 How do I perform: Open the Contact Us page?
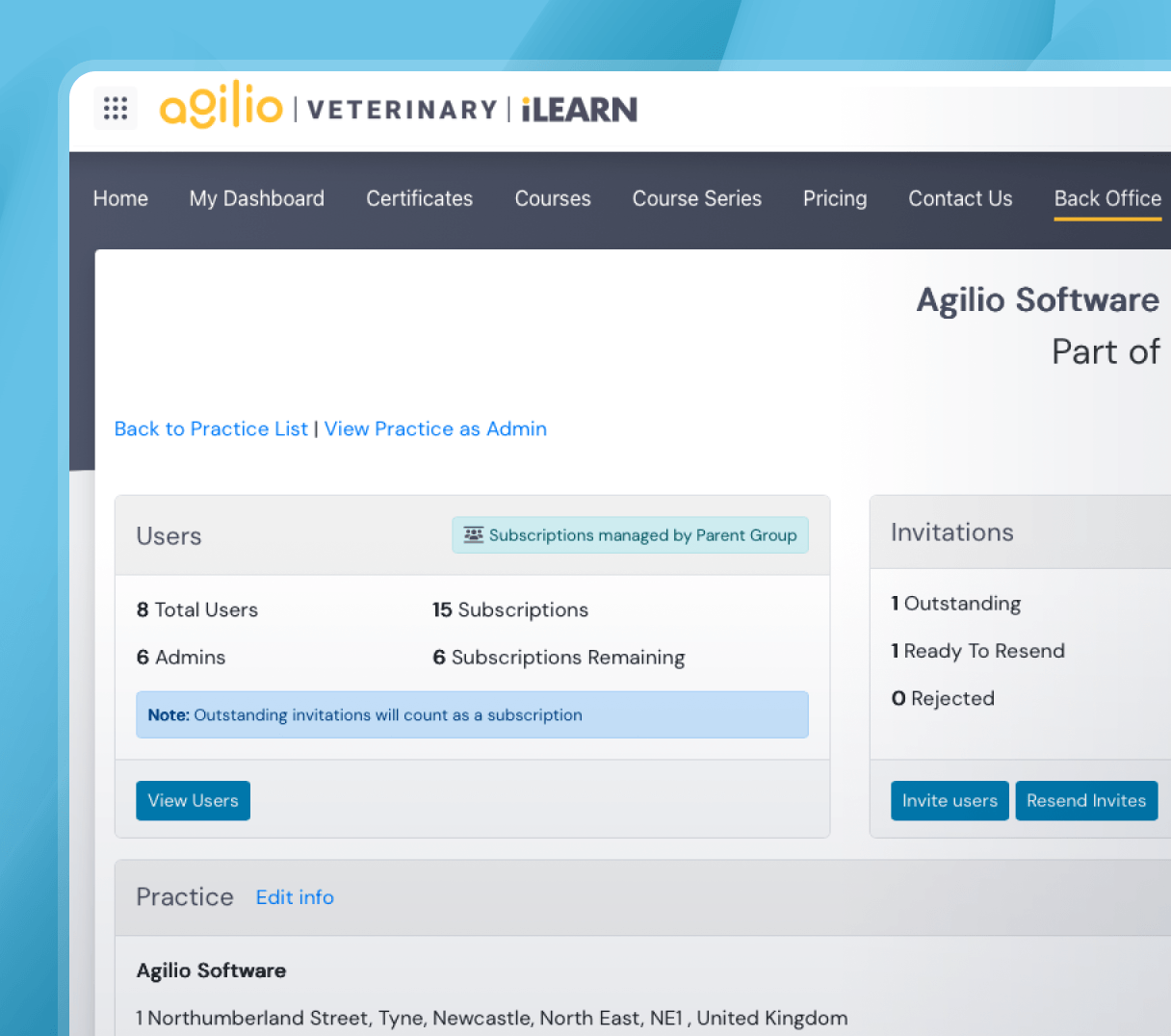click(960, 198)
